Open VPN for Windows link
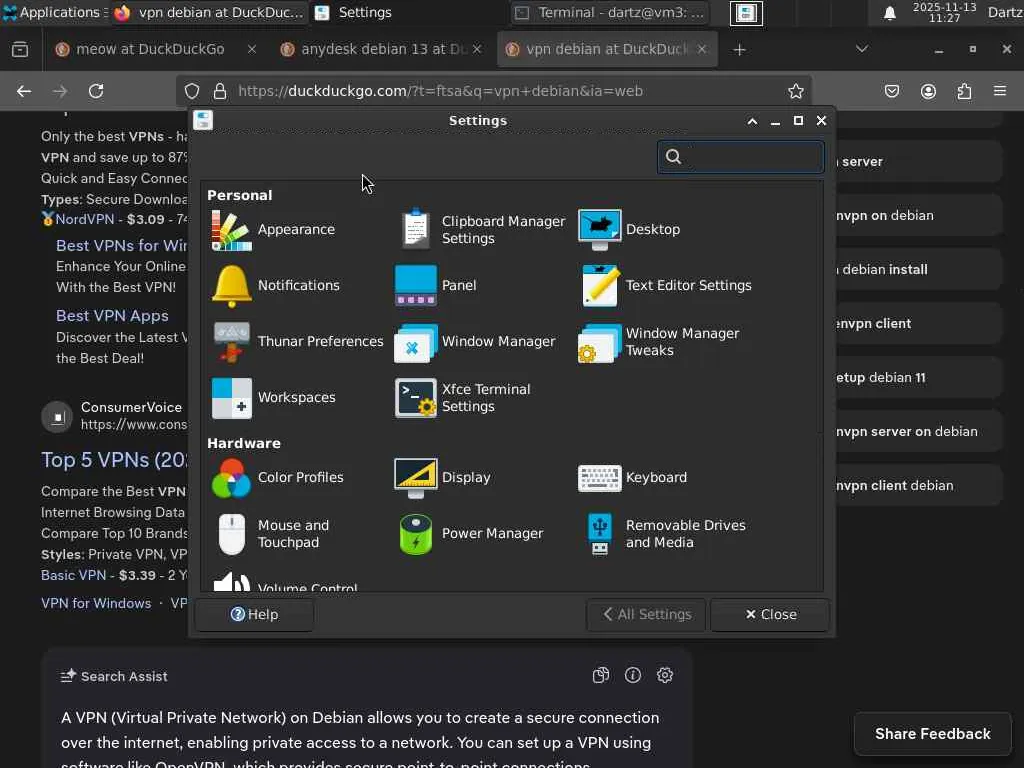 (96, 604)
